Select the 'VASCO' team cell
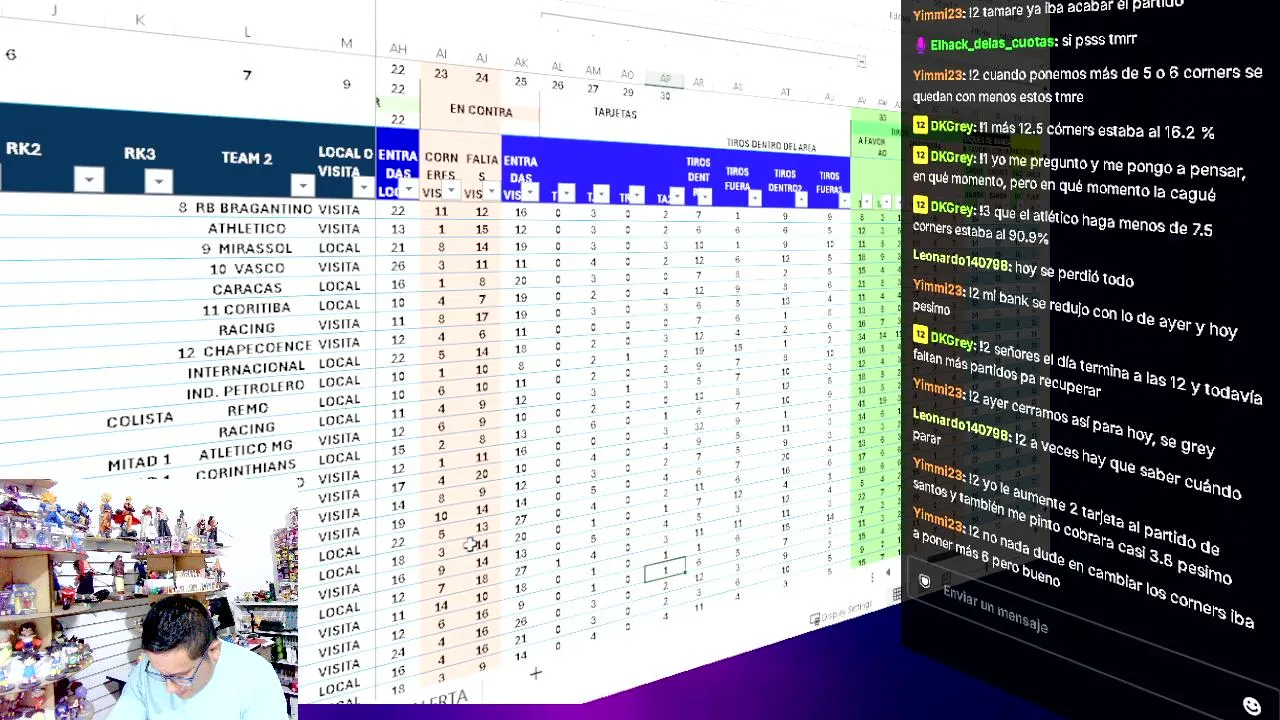 tap(261, 268)
